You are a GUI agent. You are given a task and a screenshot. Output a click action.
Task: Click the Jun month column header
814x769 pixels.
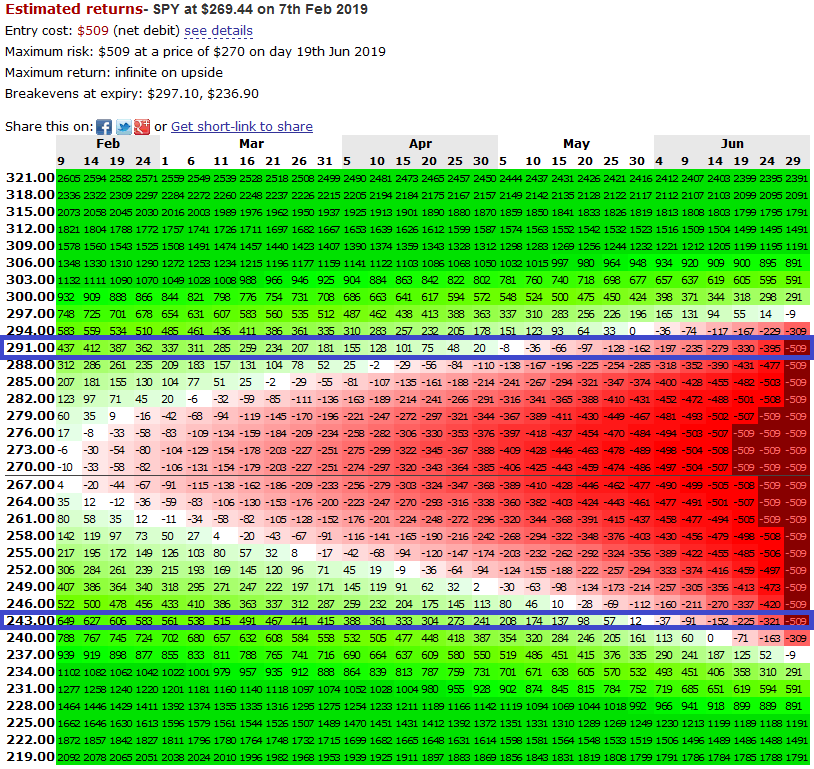(x=732, y=144)
